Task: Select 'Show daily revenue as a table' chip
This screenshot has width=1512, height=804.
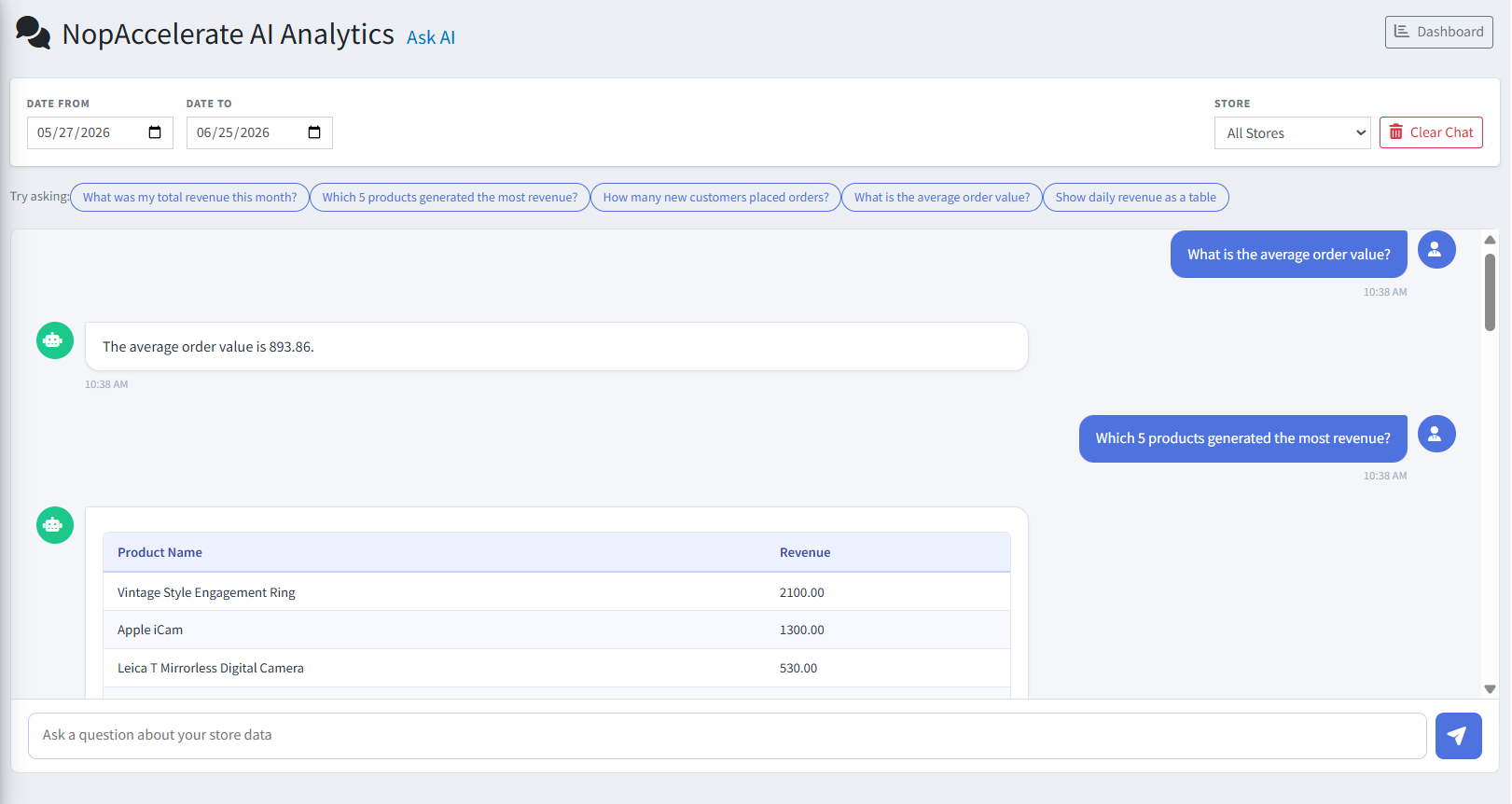Action: 1135,197
